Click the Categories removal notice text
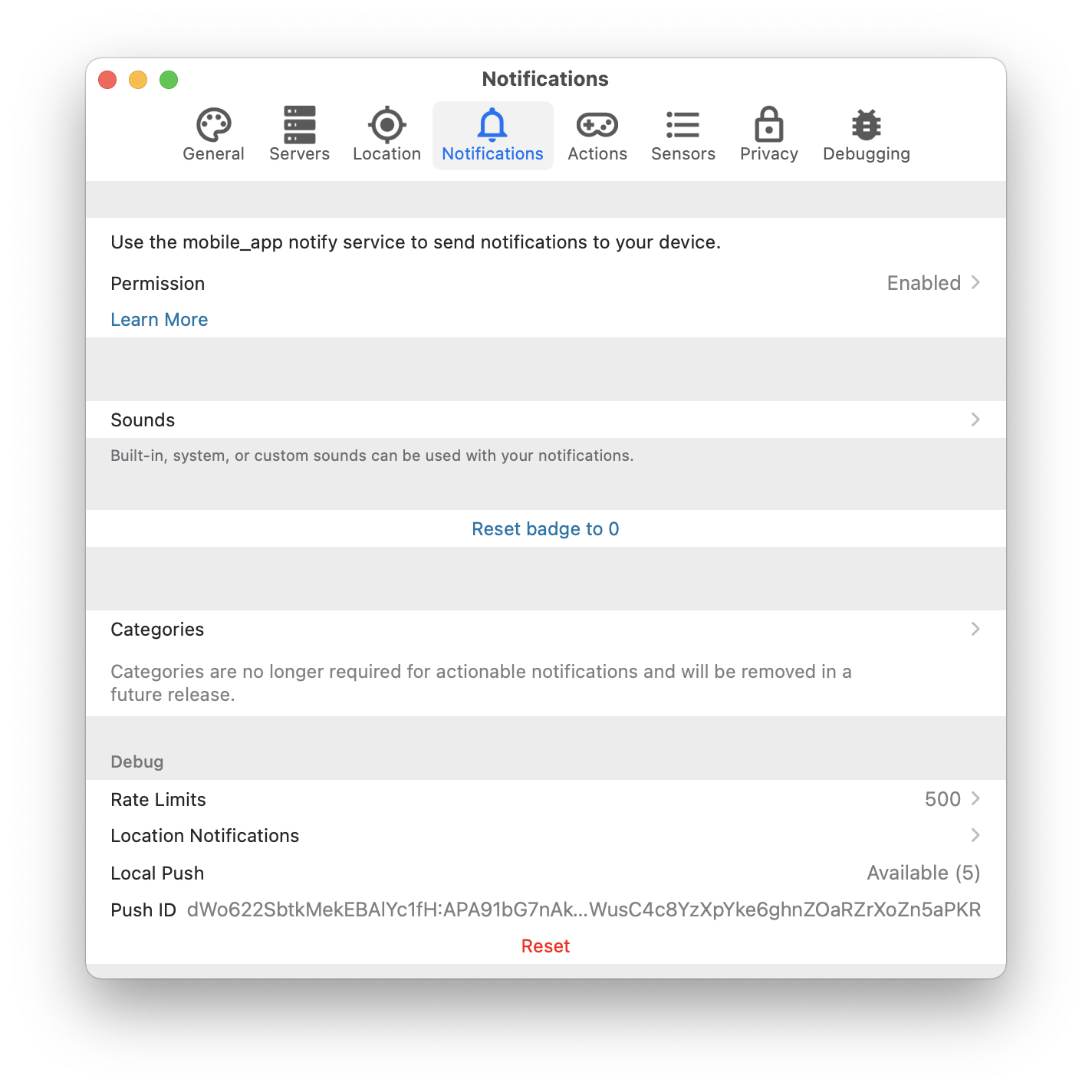Viewport: 1092px width, 1092px height. [x=481, y=683]
